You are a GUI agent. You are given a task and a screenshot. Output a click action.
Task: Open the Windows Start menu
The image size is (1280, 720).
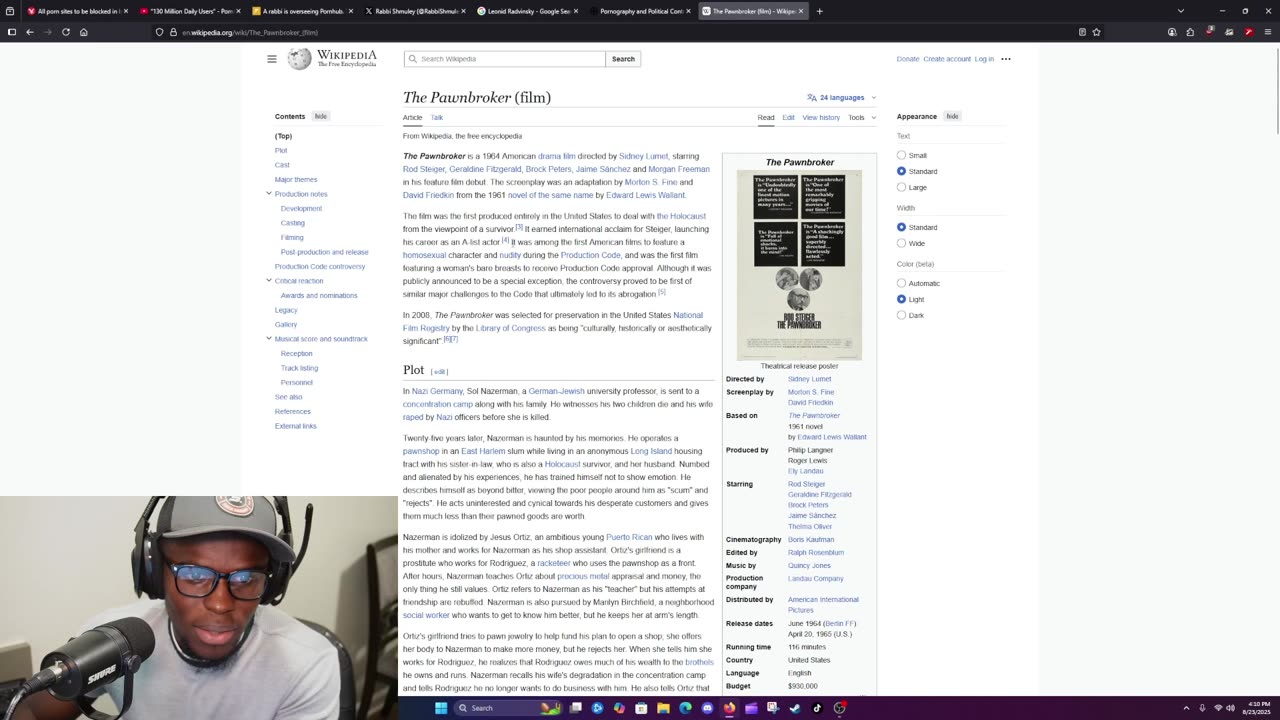pyautogui.click(x=440, y=708)
